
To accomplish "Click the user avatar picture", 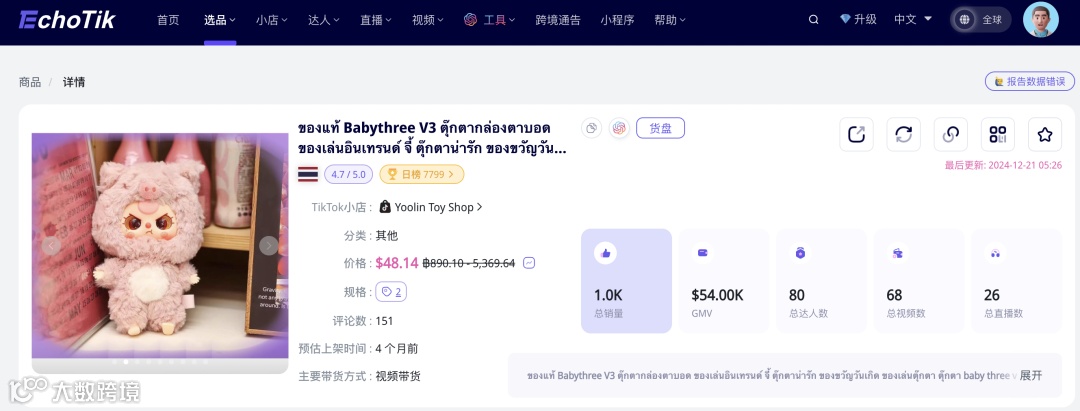I will coord(1041,19).
